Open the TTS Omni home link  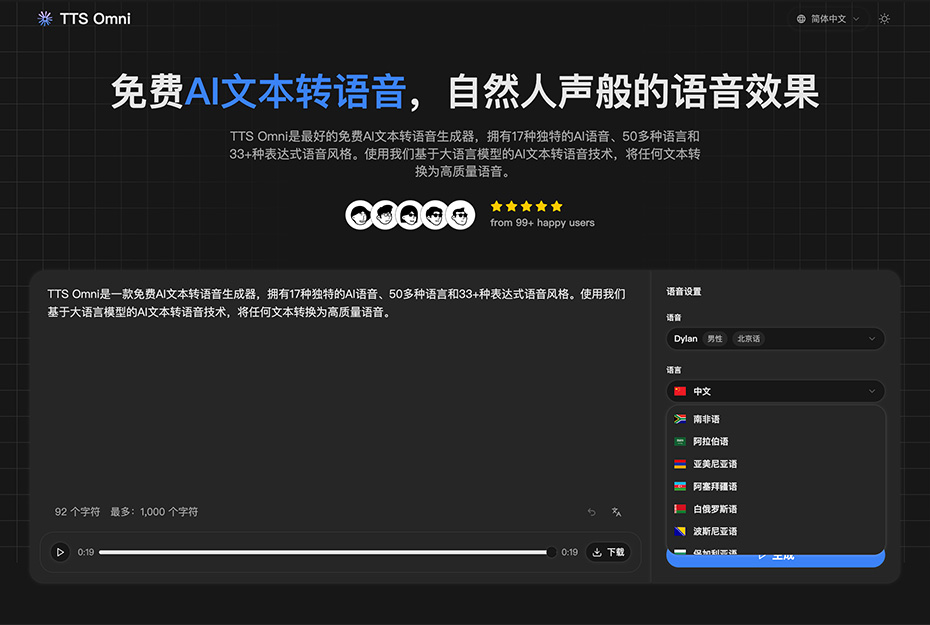(x=84, y=19)
